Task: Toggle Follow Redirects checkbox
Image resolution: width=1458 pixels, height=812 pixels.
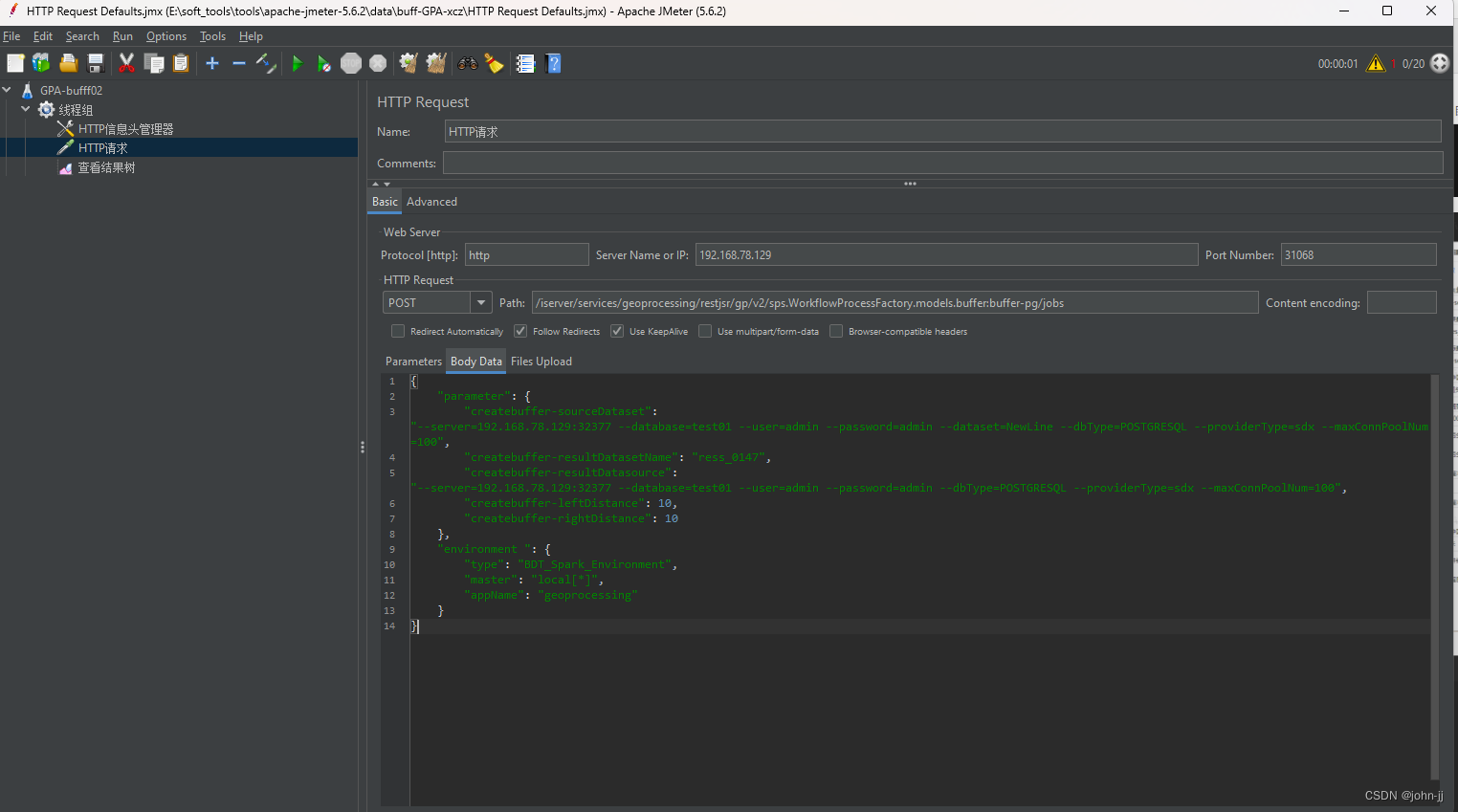Action: tap(520, 331)
